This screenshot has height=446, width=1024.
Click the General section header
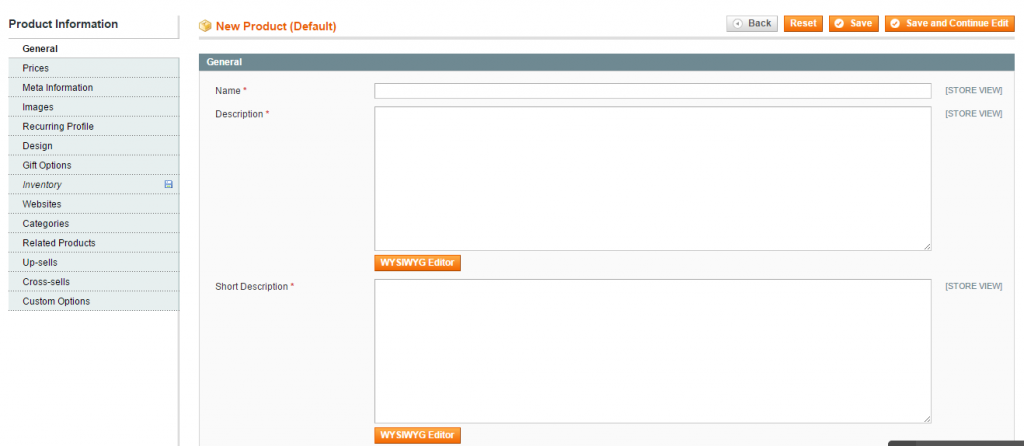[606, 62]
